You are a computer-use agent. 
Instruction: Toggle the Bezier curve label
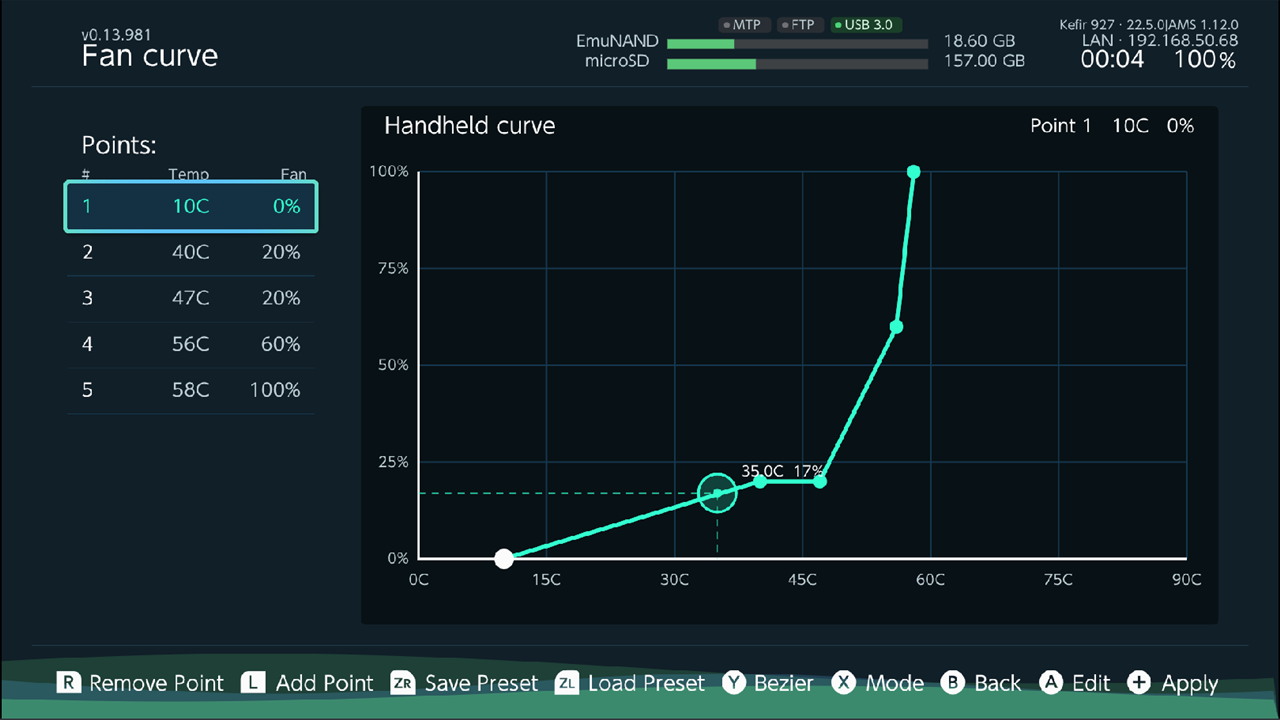tap(784, 683)
